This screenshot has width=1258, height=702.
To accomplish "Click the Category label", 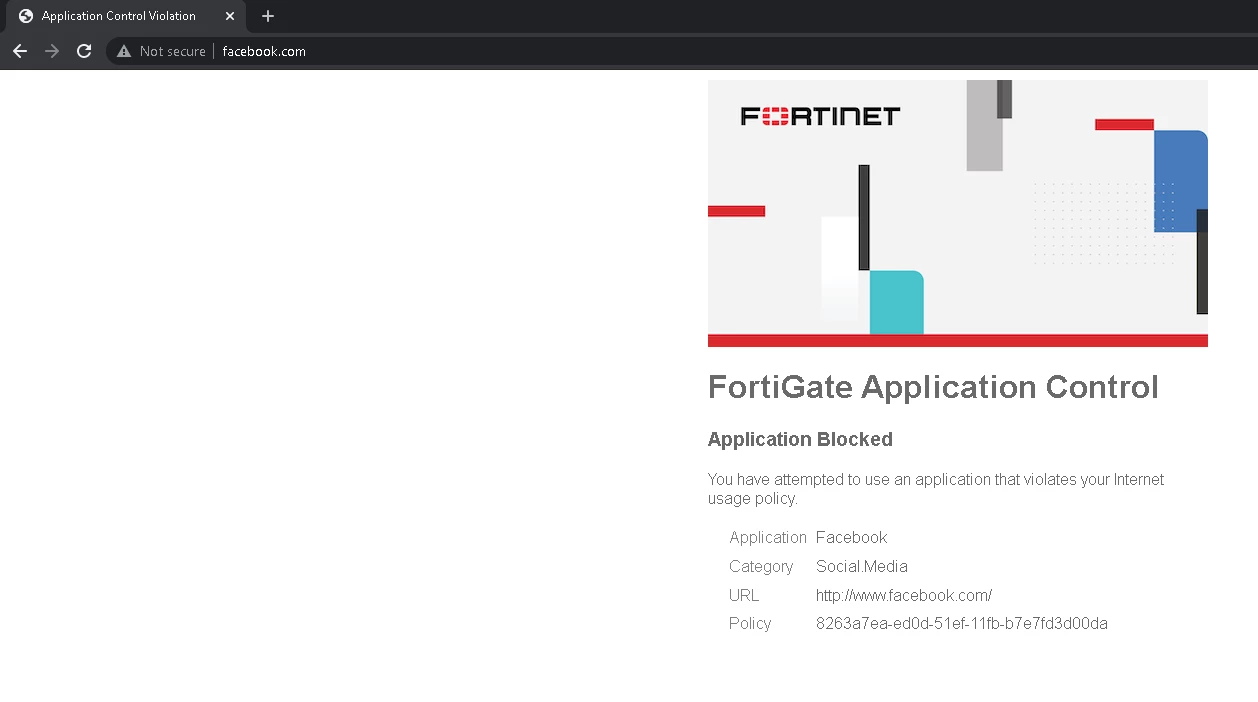I will pyautogui.click(x=761, y=566).
